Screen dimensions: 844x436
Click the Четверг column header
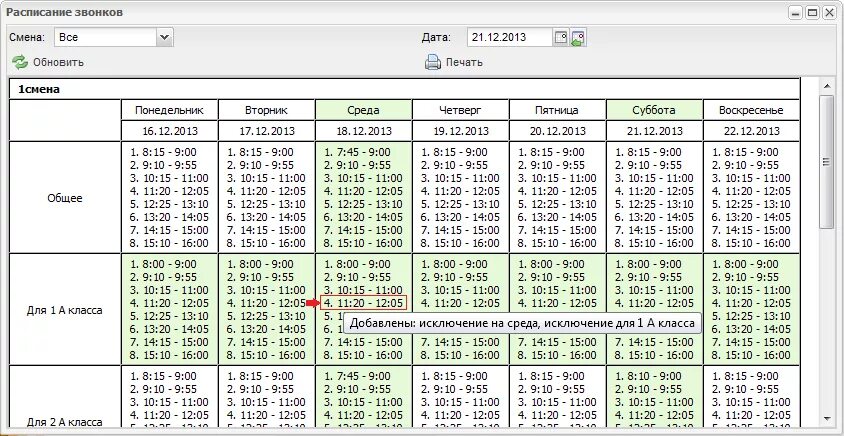pos(460,110)
